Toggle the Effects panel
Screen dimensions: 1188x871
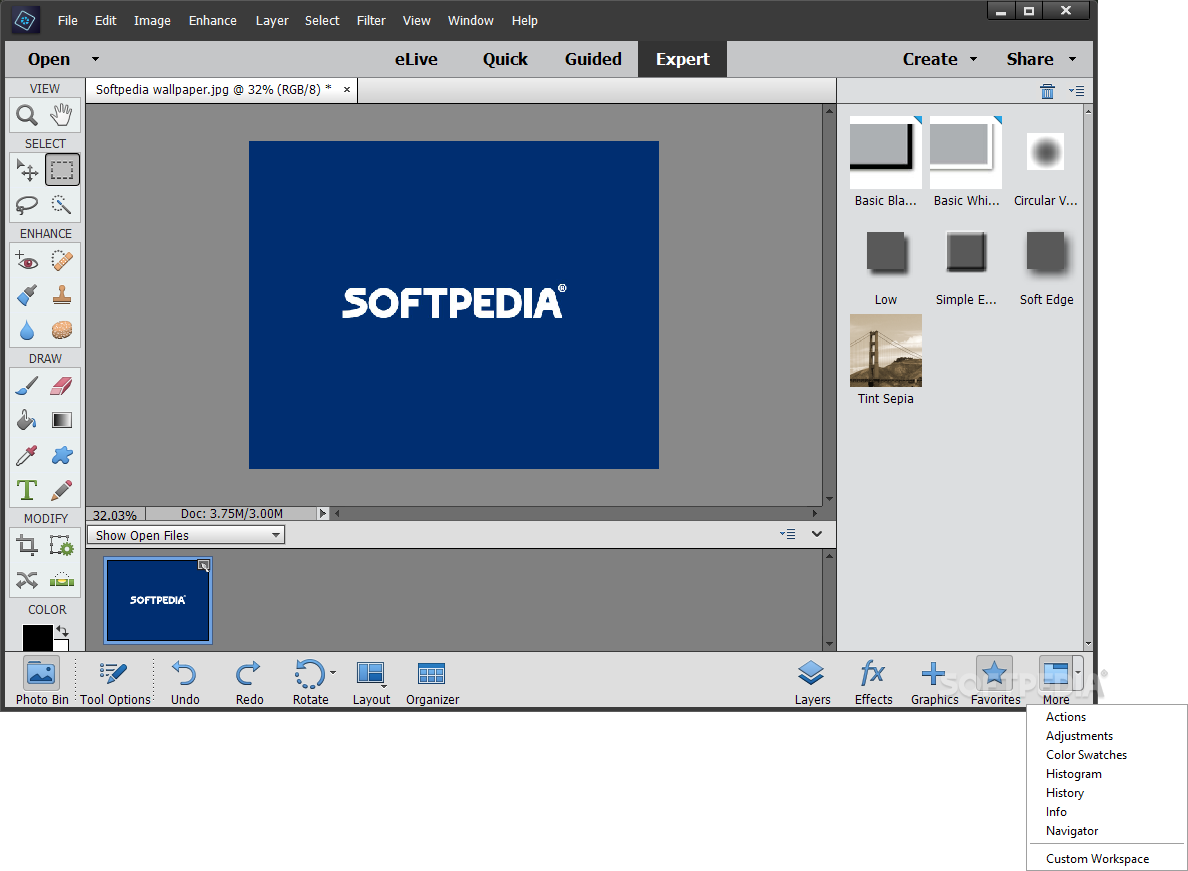pos(874,682)
